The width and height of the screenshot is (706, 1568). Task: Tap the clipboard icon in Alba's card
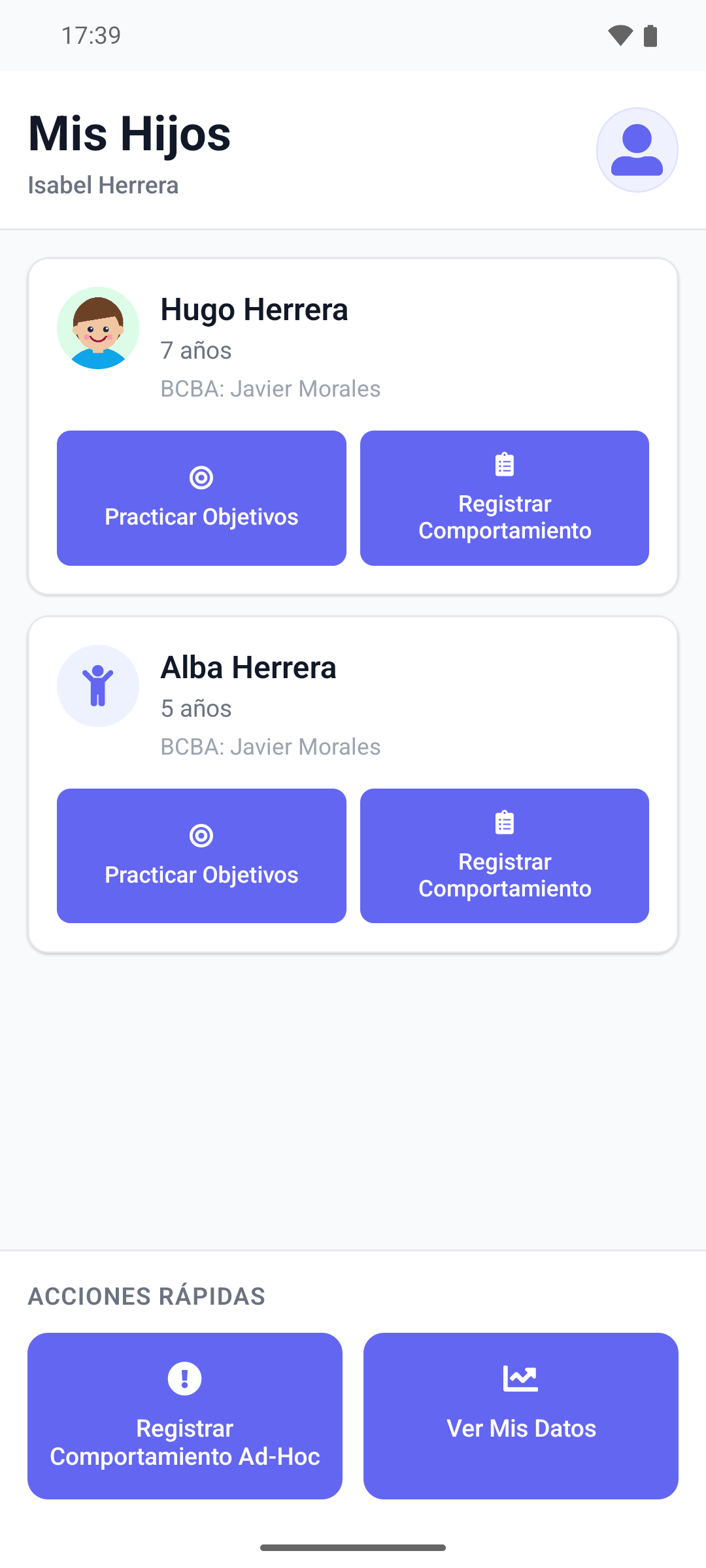click(505, 823)
